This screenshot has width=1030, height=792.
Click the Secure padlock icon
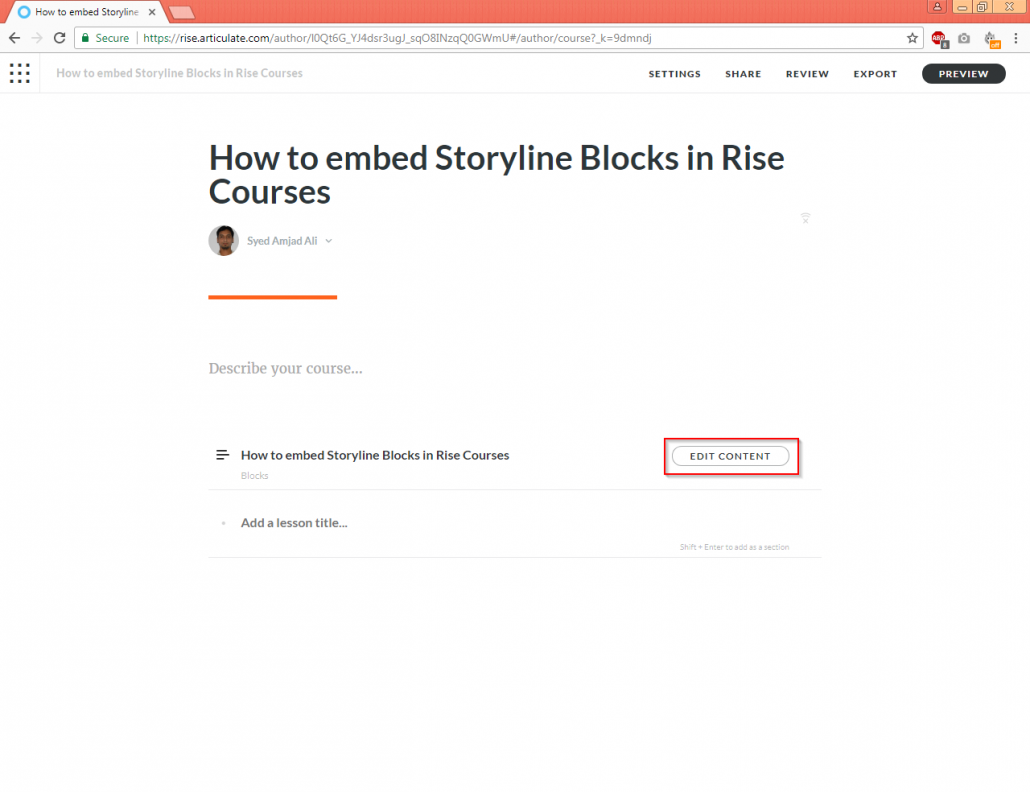pyautogui.click(x=85, y=37)
